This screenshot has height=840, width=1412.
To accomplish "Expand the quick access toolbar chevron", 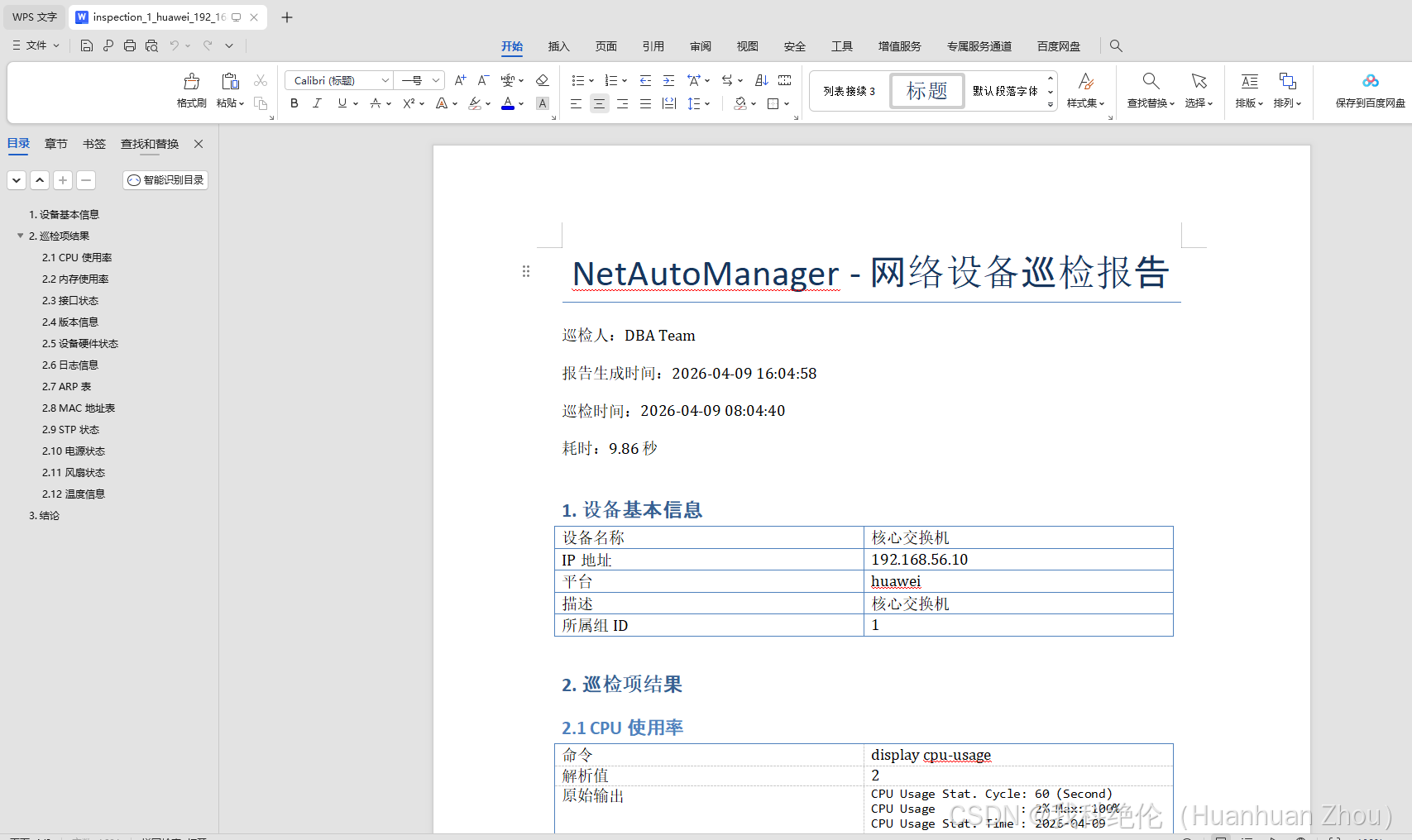I will [229, 45].
